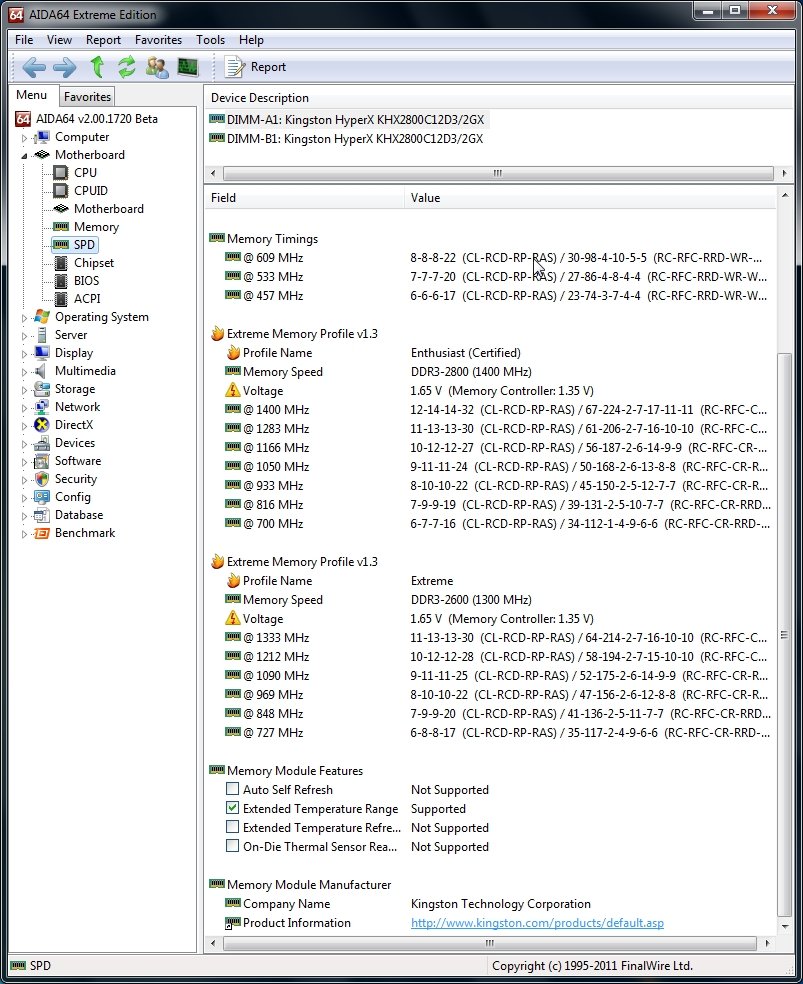The height and width of the screenshot is (984, 803).
Task: Click the vertical scrollbar thumb in details pane
Action: (x=784, y=634)
